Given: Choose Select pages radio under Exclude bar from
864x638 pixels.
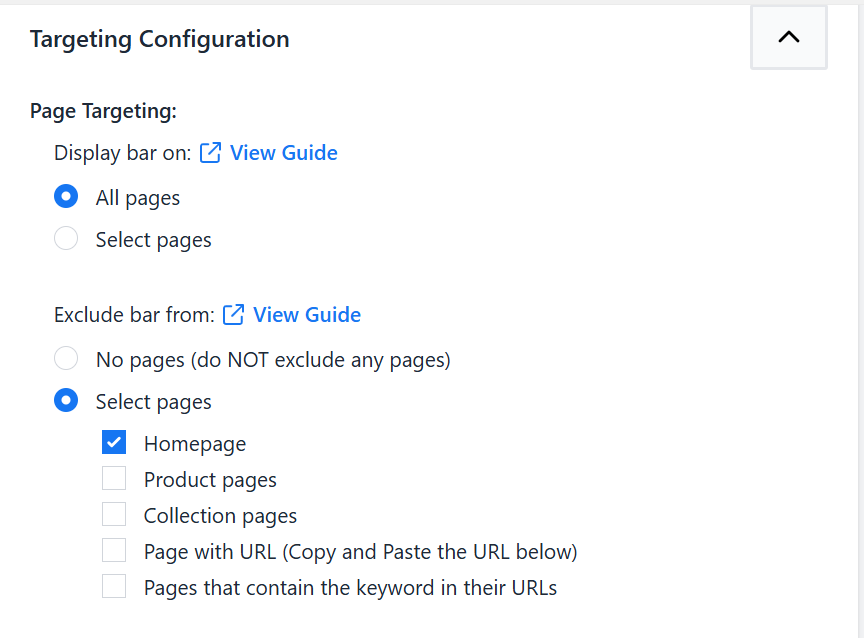Looking at the screenshot, I should coord(66,401).
